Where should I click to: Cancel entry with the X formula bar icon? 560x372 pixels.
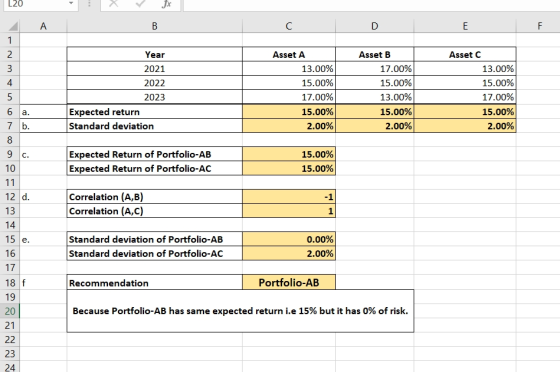pos(114,4)
